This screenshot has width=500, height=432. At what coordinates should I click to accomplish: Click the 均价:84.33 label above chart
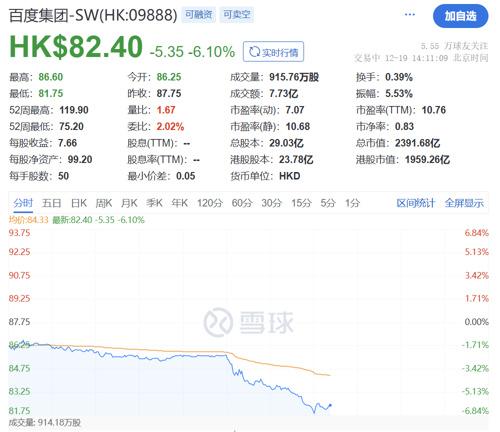click(x=29, y=220)
